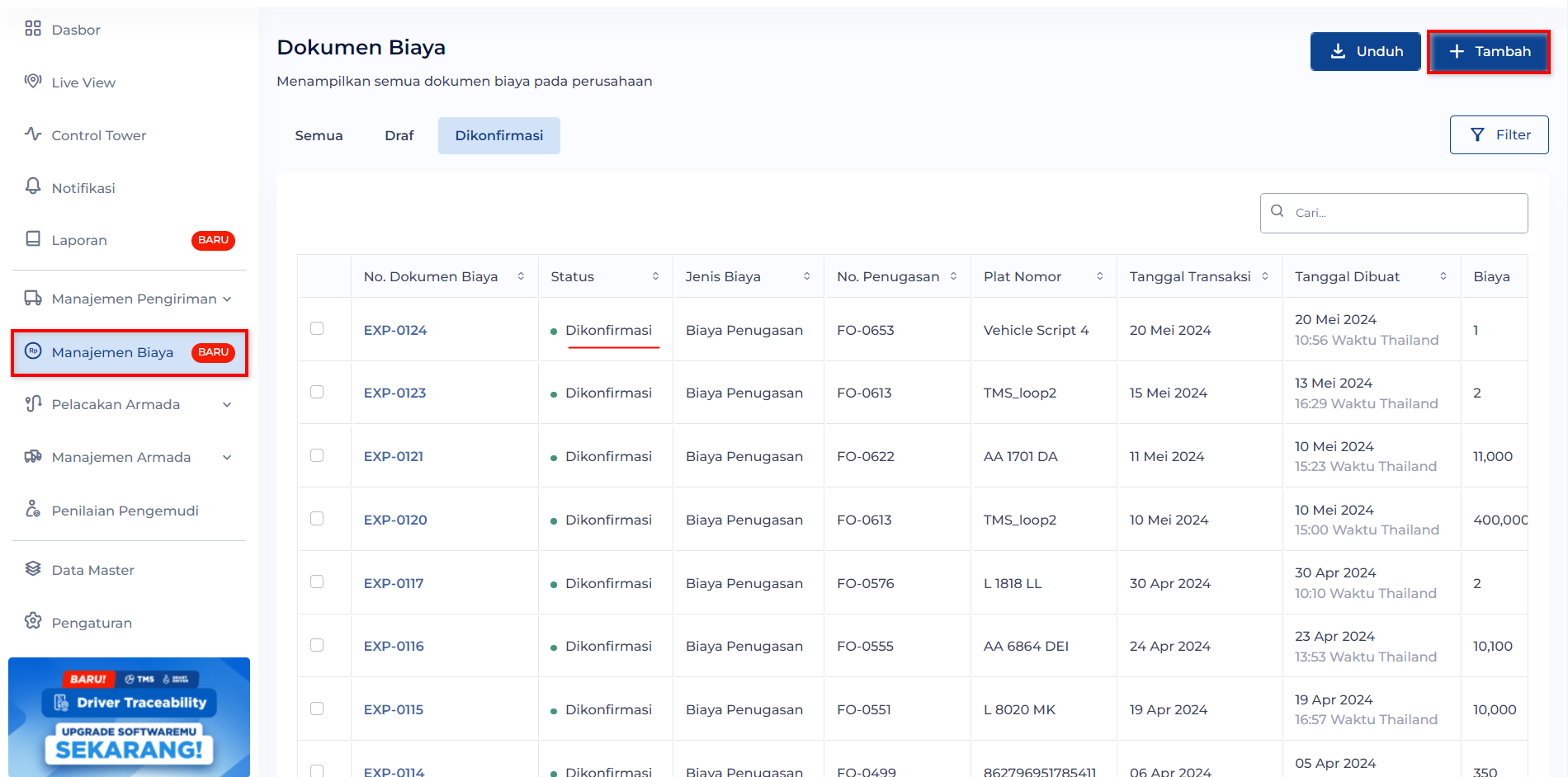
Task: Sort by No. Dokumen Biaya arrows
Action: pyautogui.click(x=521, y=276)
